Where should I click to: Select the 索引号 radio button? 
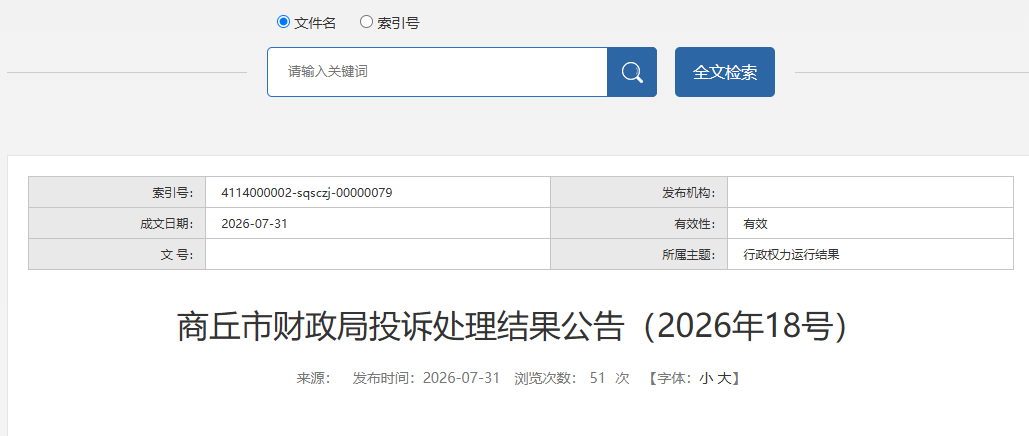click(x=366, y=22)
